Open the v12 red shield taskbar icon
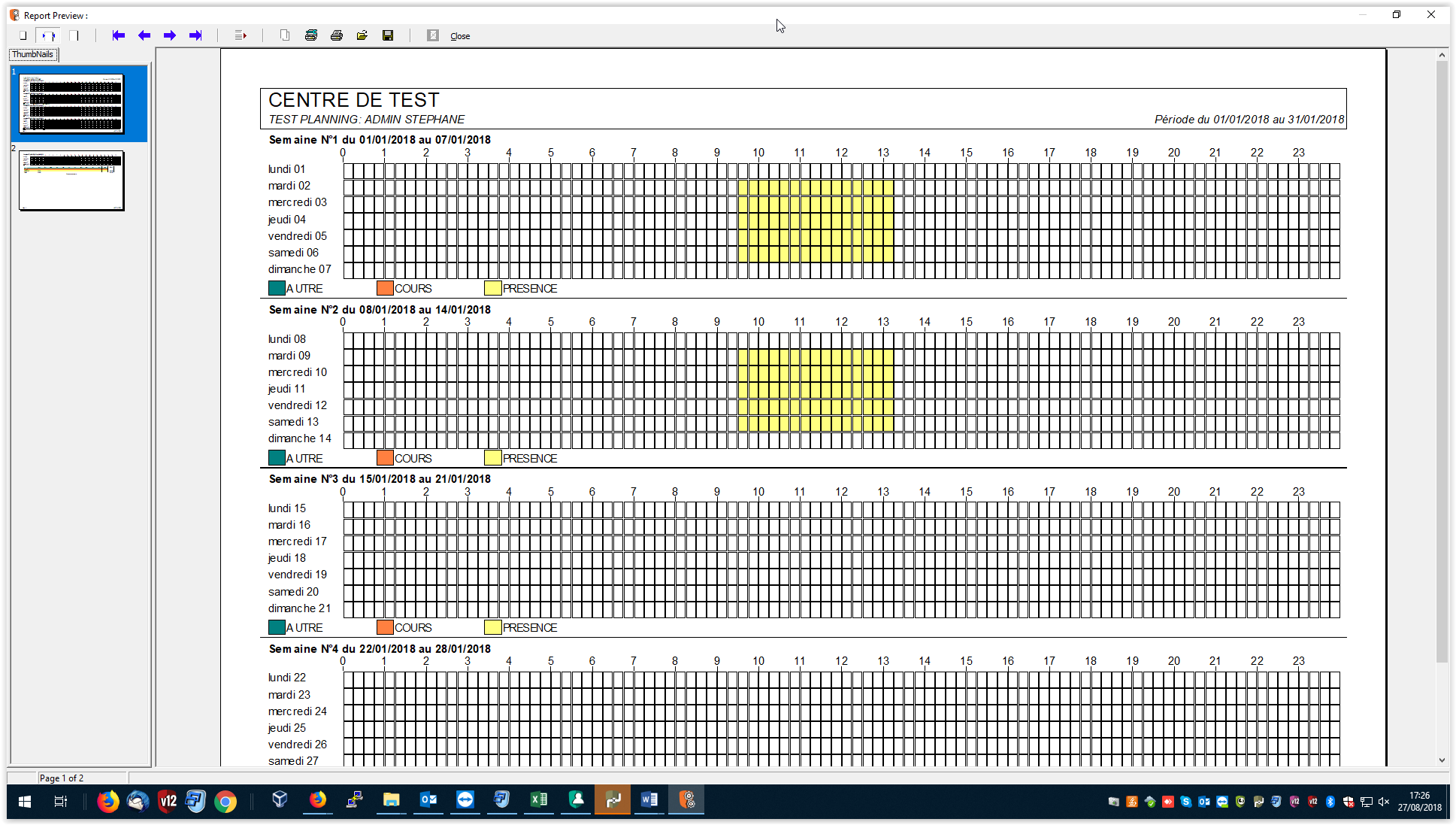The height and width of the screenshot is (825, 1456). (x=167, y=802)
